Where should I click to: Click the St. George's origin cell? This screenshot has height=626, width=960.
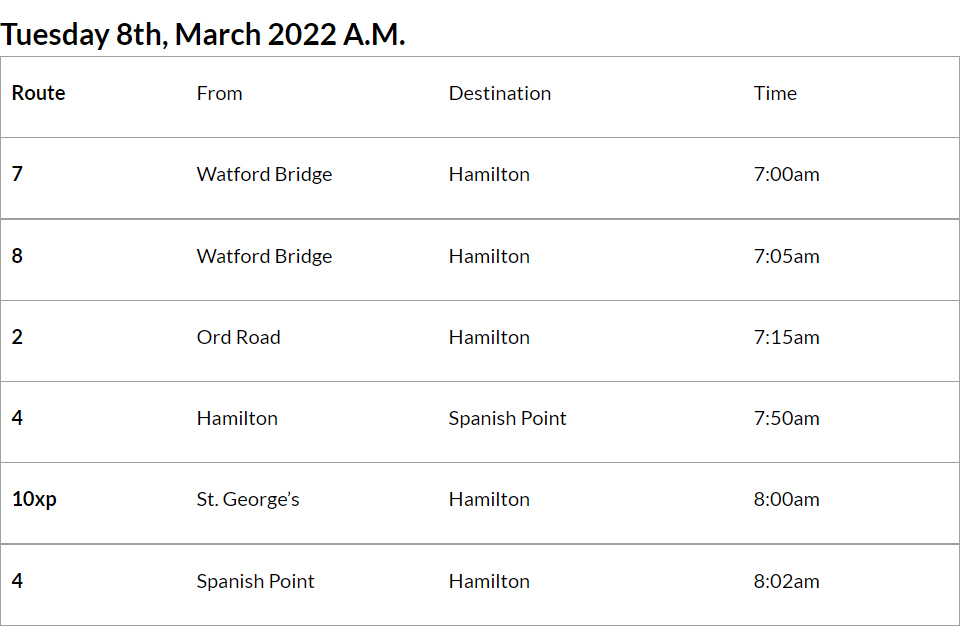click(x=248, y=499)
